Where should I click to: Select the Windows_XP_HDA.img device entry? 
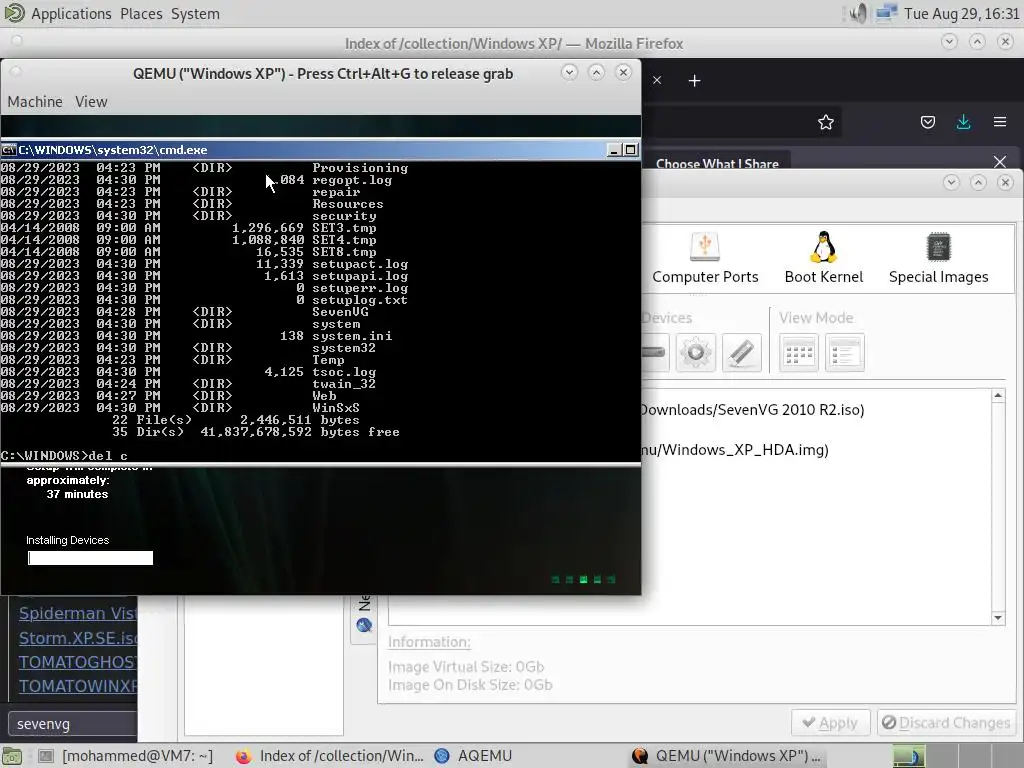735,450
